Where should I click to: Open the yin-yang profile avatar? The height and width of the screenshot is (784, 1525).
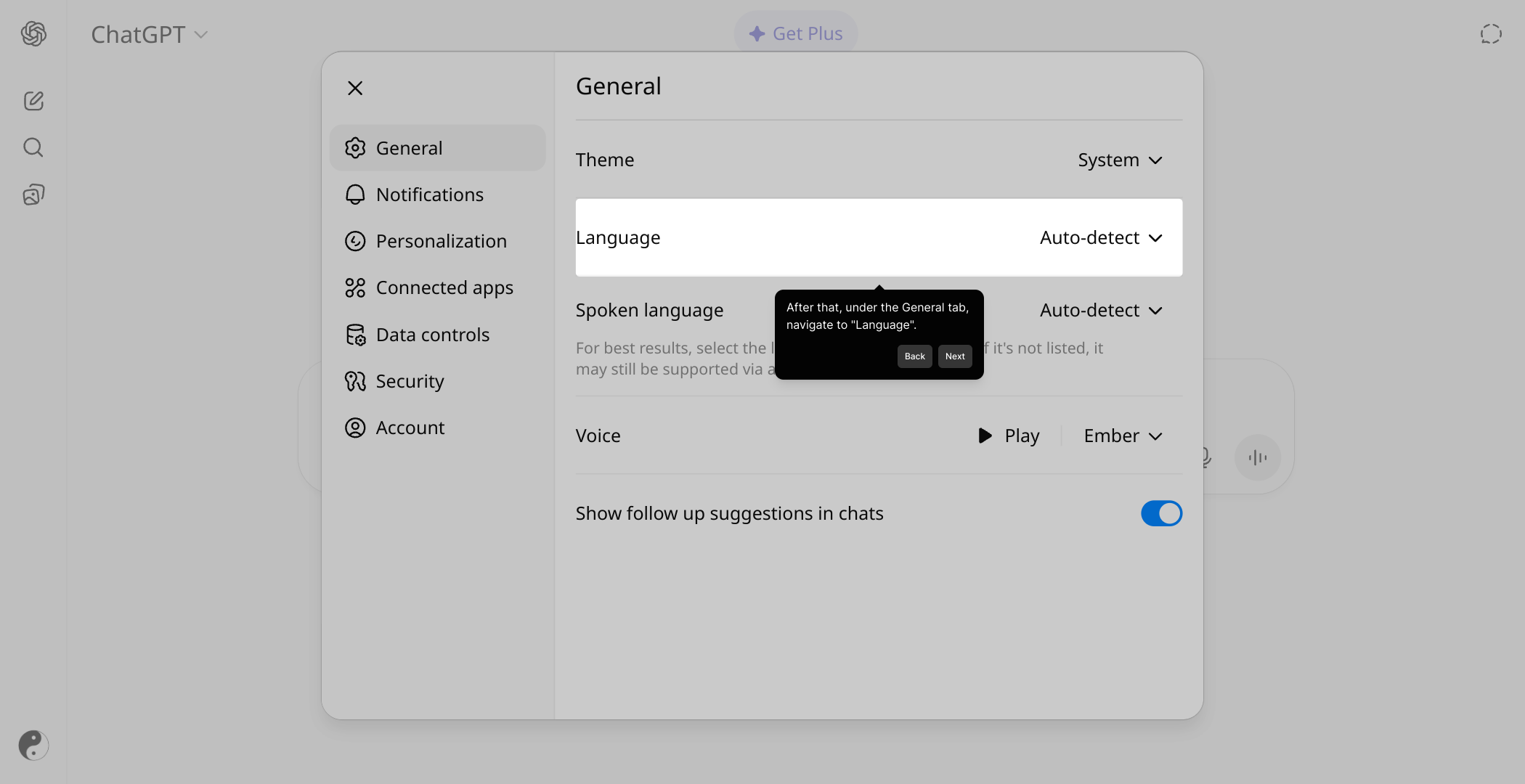(x=33, y=745)
